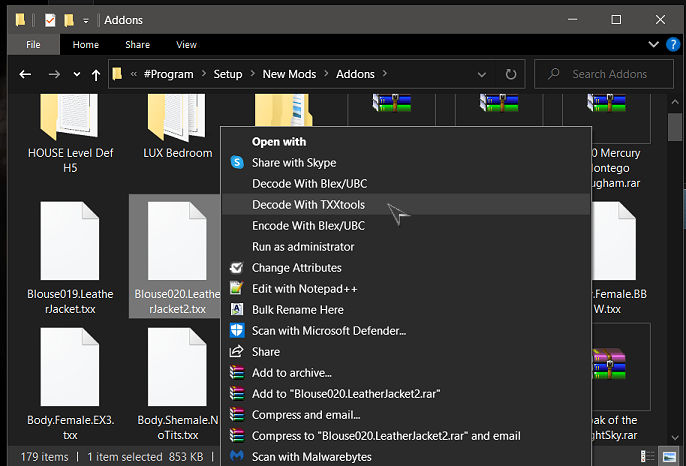Image resolution: width=686 pixels, height=466 pixels.
Task: Select Compress to rar and email entry
Action: coord(406,435)
